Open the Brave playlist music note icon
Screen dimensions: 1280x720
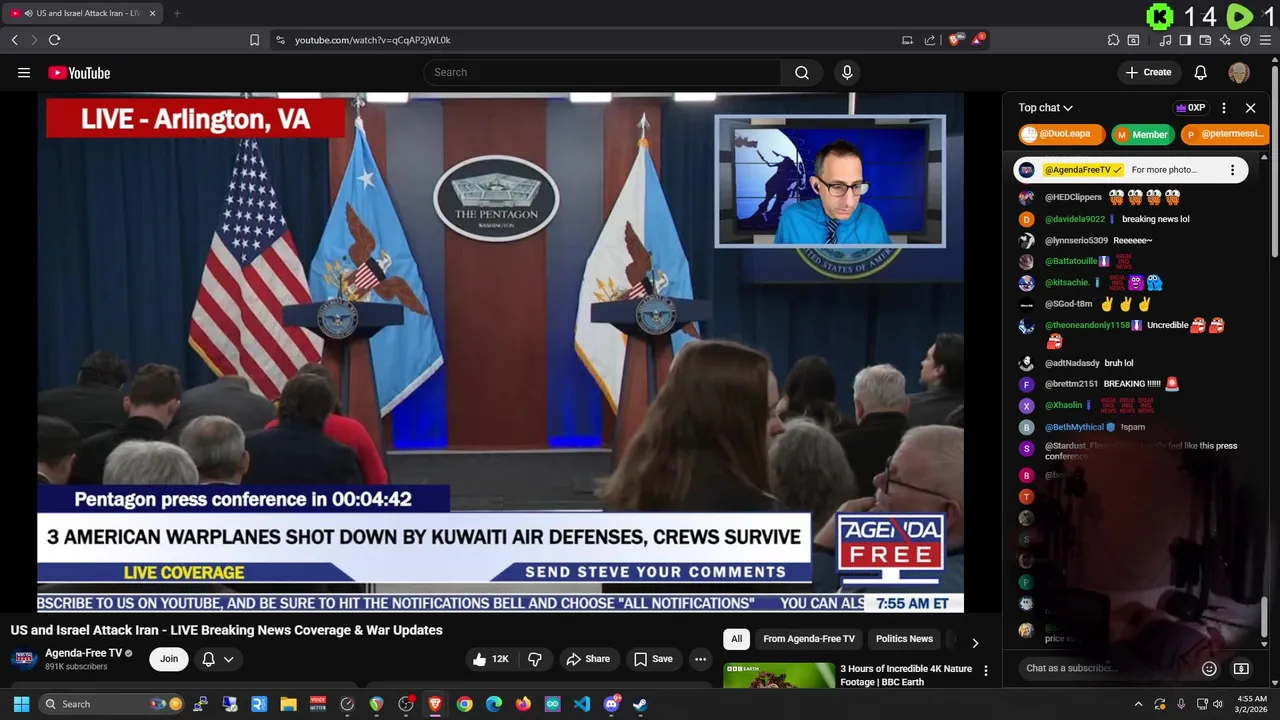pos(1165,40)
